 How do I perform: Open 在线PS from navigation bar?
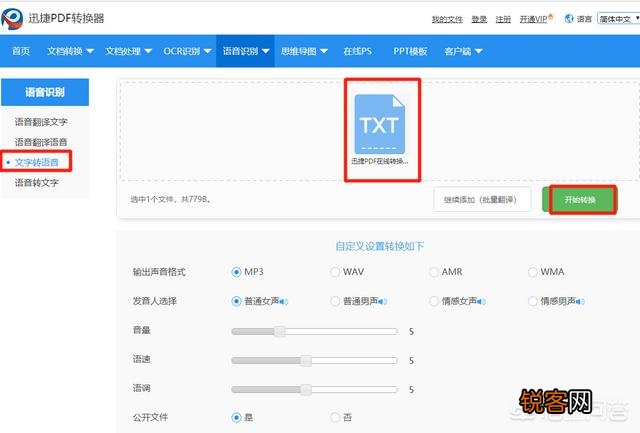(358, 51)
